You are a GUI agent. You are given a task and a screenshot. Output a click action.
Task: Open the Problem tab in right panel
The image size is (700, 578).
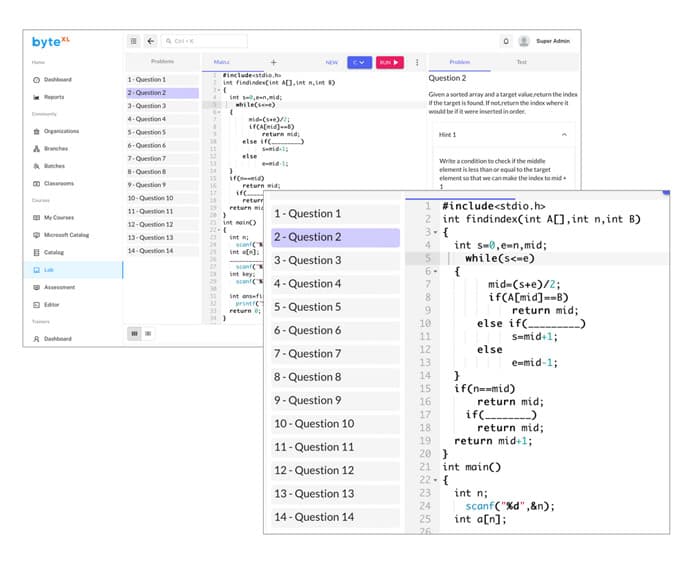[459, 62]
